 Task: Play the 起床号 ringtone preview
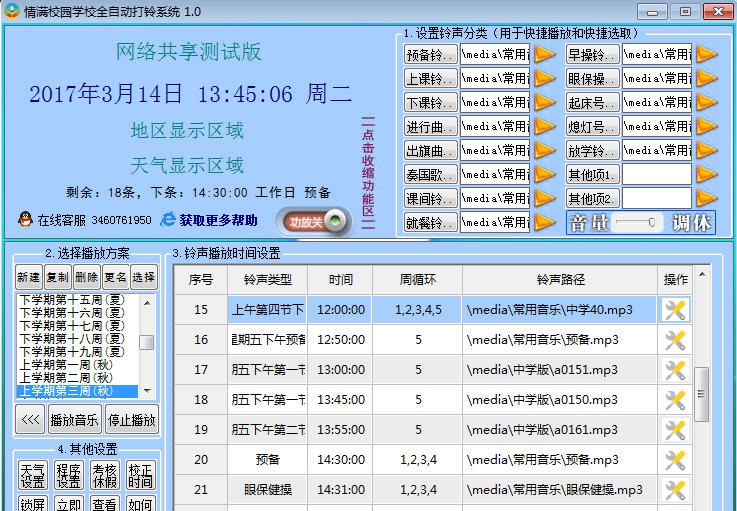[706, 102]
